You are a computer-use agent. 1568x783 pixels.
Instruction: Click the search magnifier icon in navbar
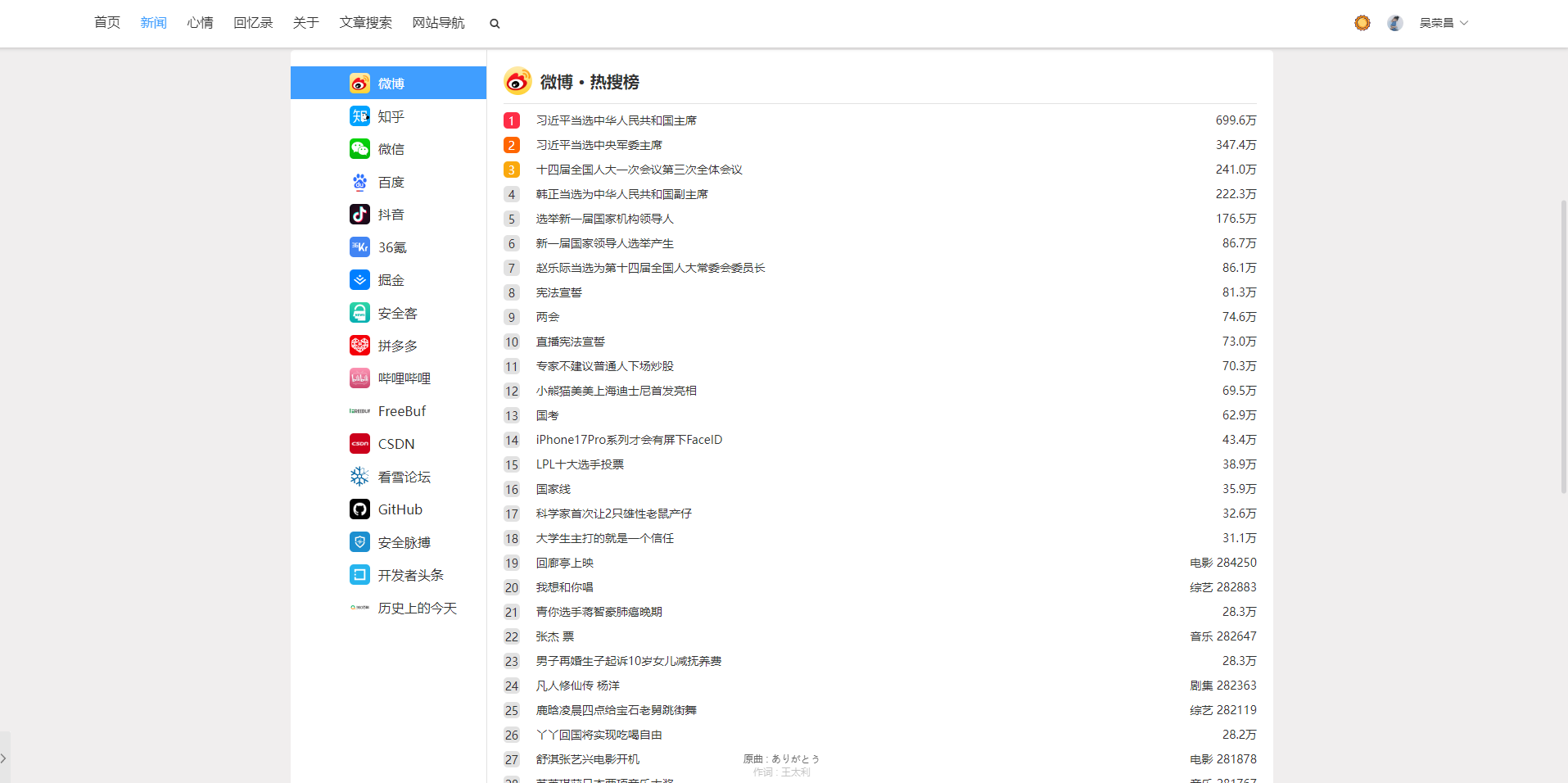click(x=495, y=24)
